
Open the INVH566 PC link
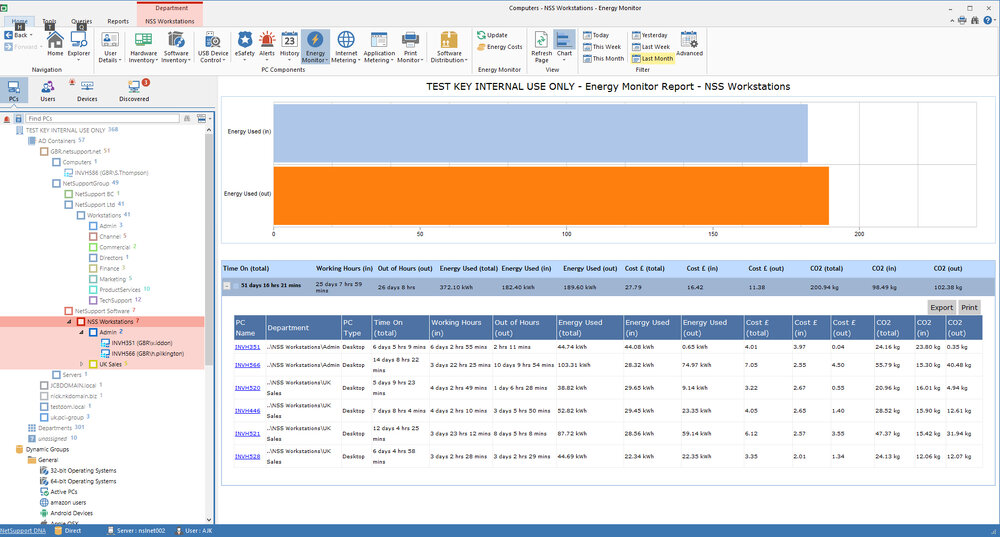pos(247,365)
